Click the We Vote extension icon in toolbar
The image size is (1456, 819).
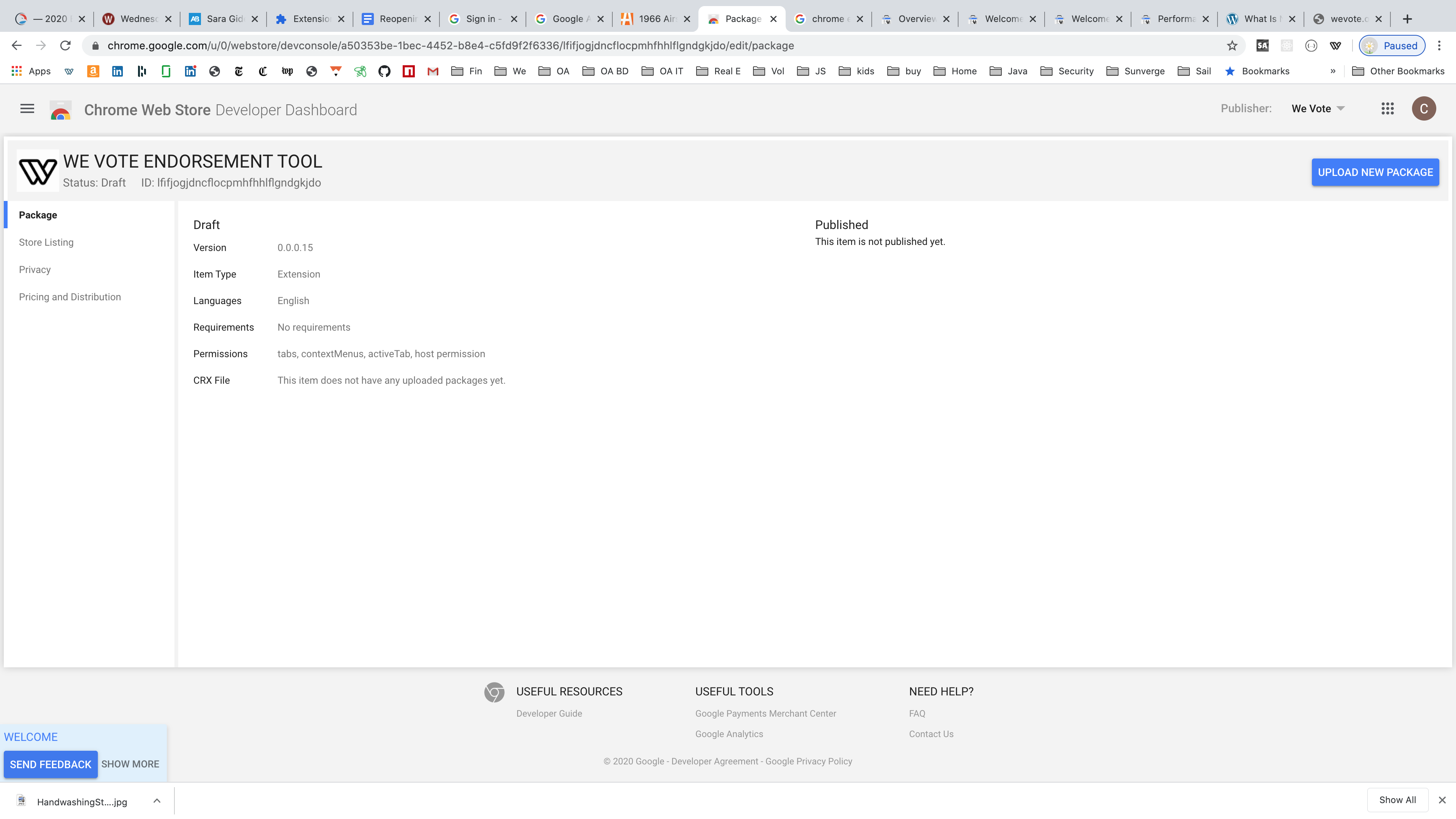(1335, 46)
